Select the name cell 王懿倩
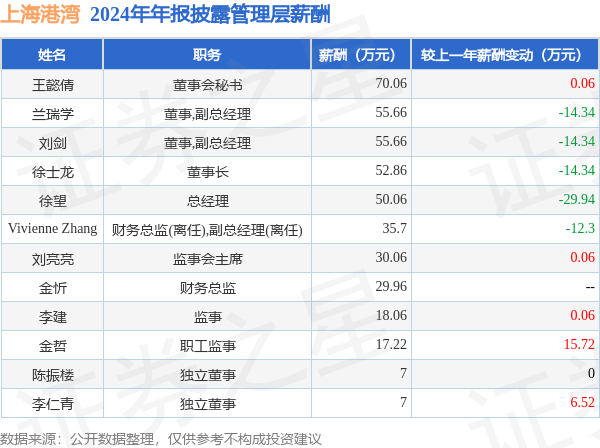This screenshot has width=600, height=448. click(x=53, y=85)
